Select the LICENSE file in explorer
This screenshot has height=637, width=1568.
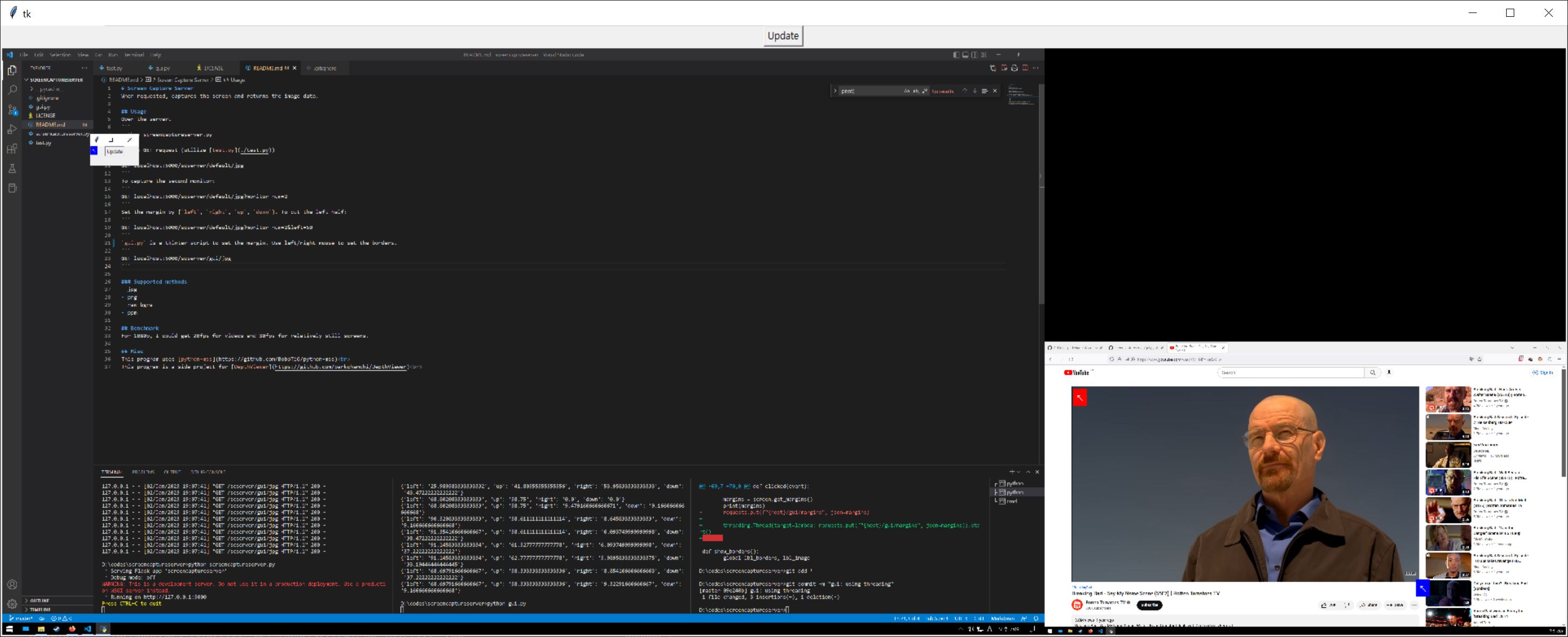click(x=45, y=115)
